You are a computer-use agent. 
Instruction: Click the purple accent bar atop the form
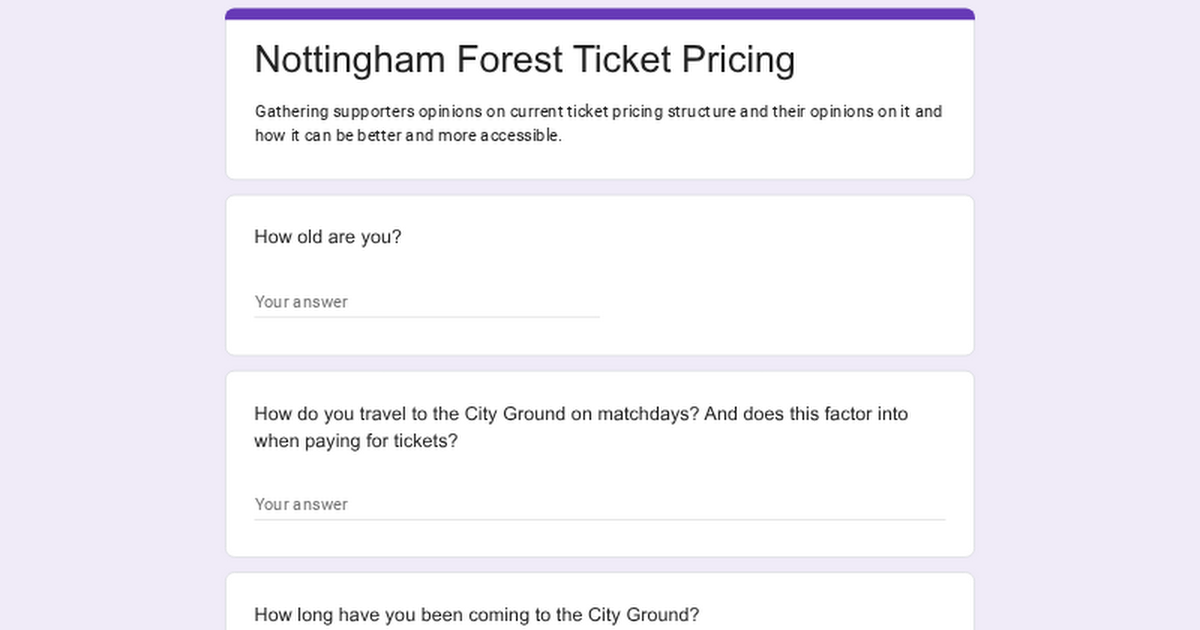point(599,14)
